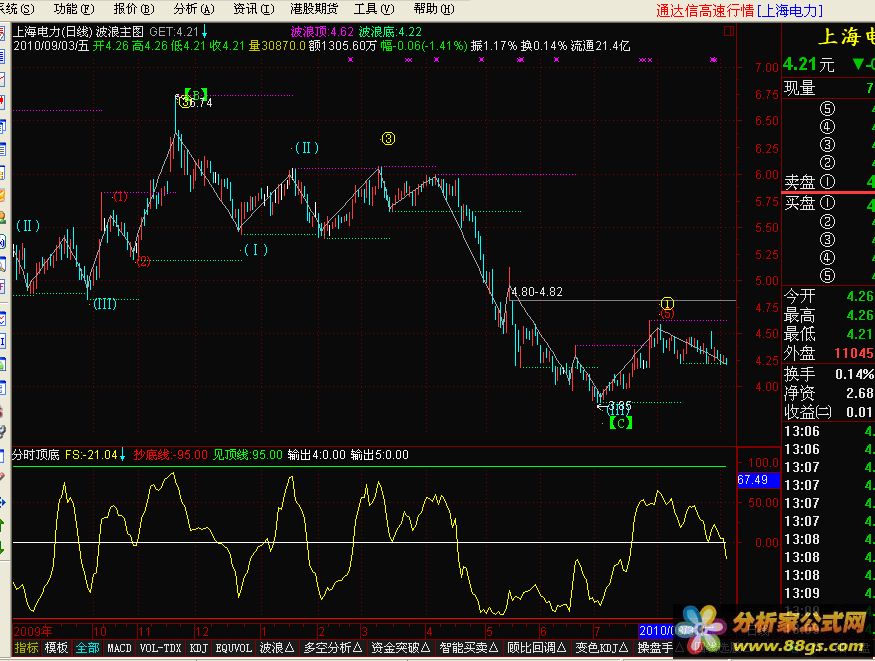The width and height of the screenshot is (875, 661).
Task: Click the 【C】 wave marker on the chart
Action: [621, 422]
